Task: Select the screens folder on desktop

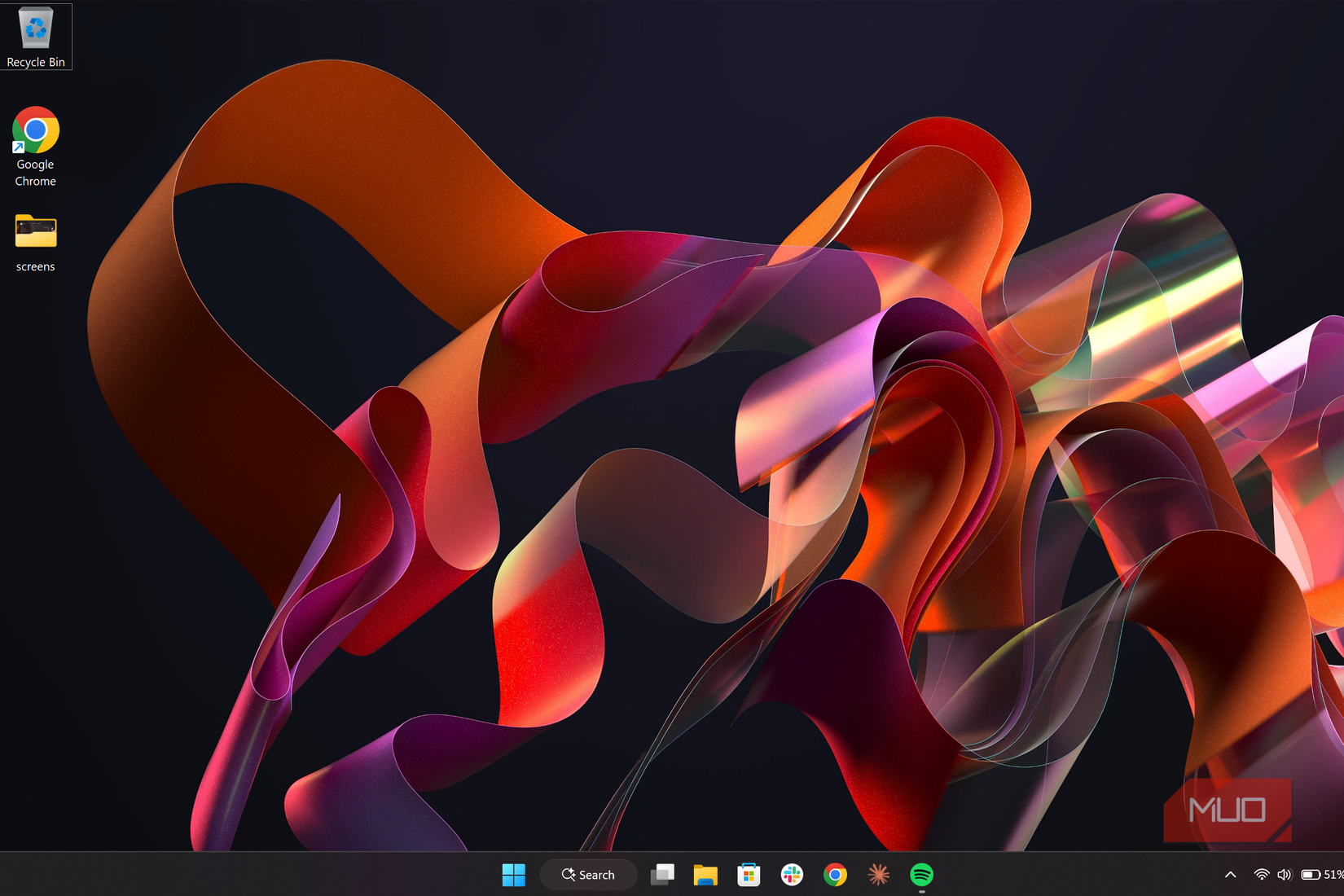Action: click(x=36, y=243)
